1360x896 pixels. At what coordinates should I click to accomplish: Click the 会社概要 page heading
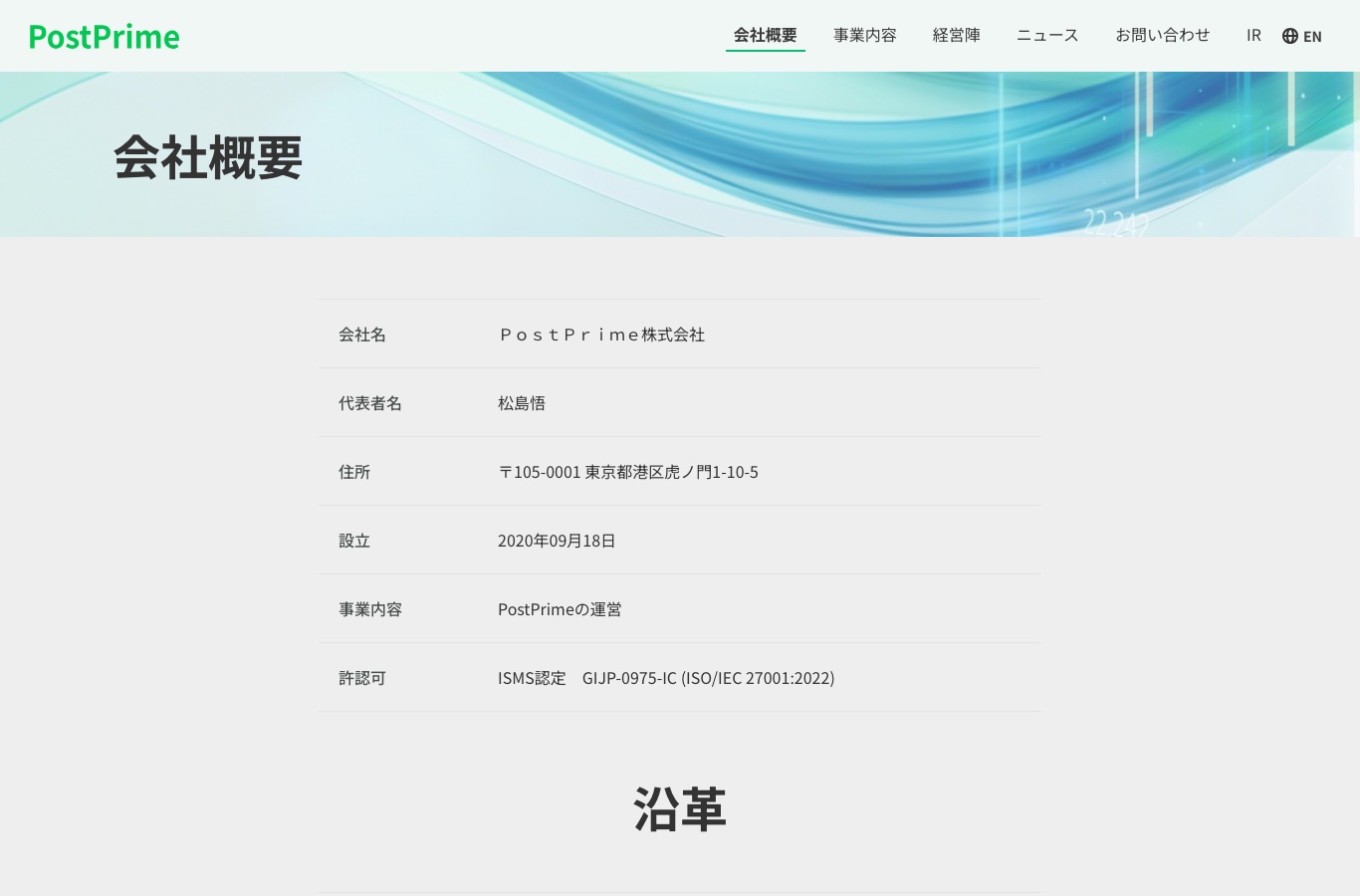208,156
